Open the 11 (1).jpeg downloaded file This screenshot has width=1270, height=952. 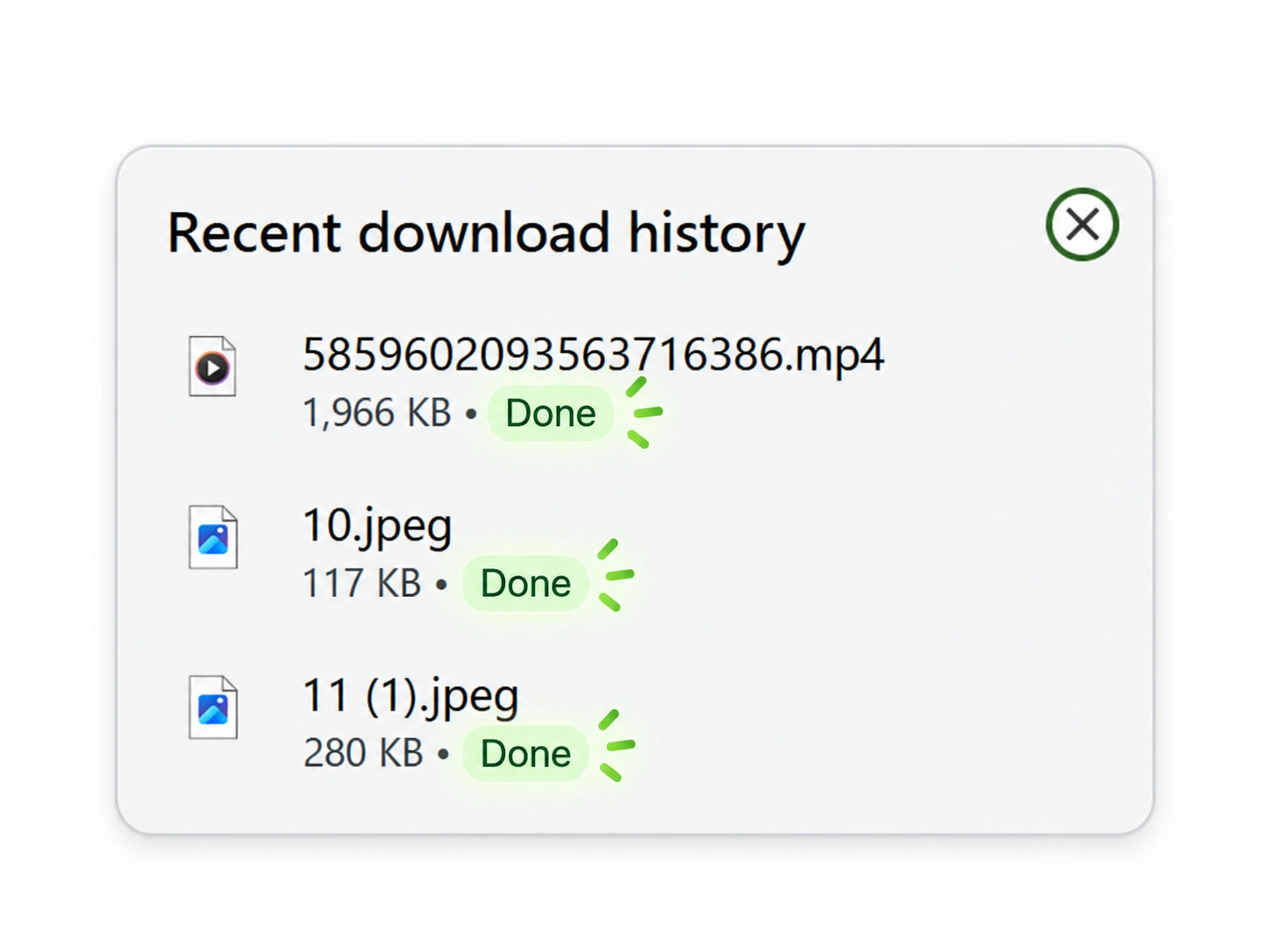pos(410,696)
